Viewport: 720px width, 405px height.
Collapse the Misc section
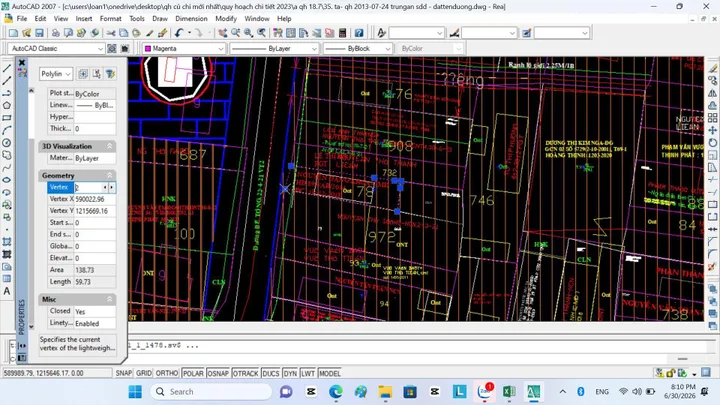[110, 299]
